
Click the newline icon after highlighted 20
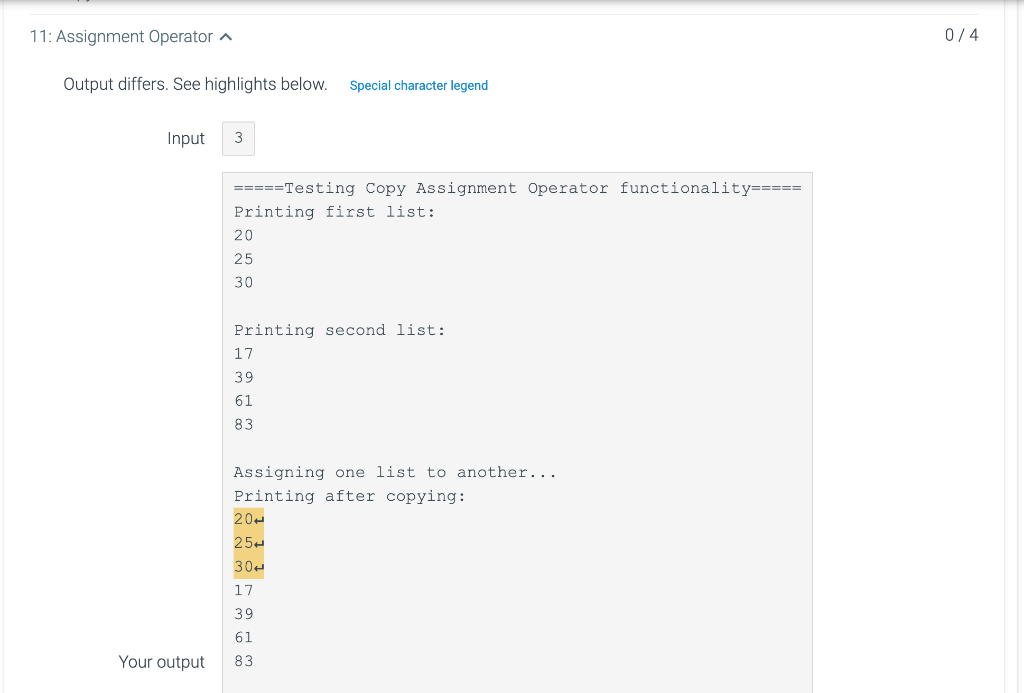(x=258, y=519)
